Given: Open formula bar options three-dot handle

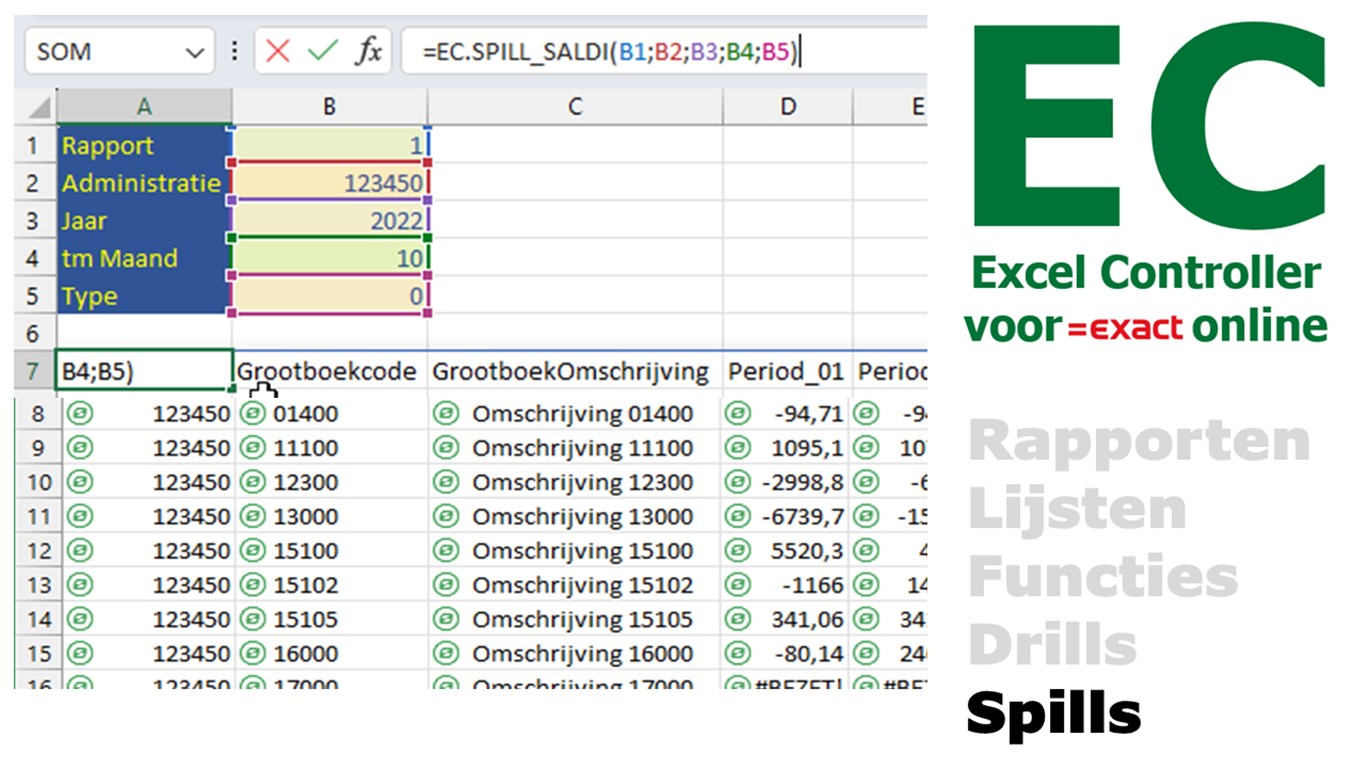Looking at the screenshot, I should [x=235, y=51].
